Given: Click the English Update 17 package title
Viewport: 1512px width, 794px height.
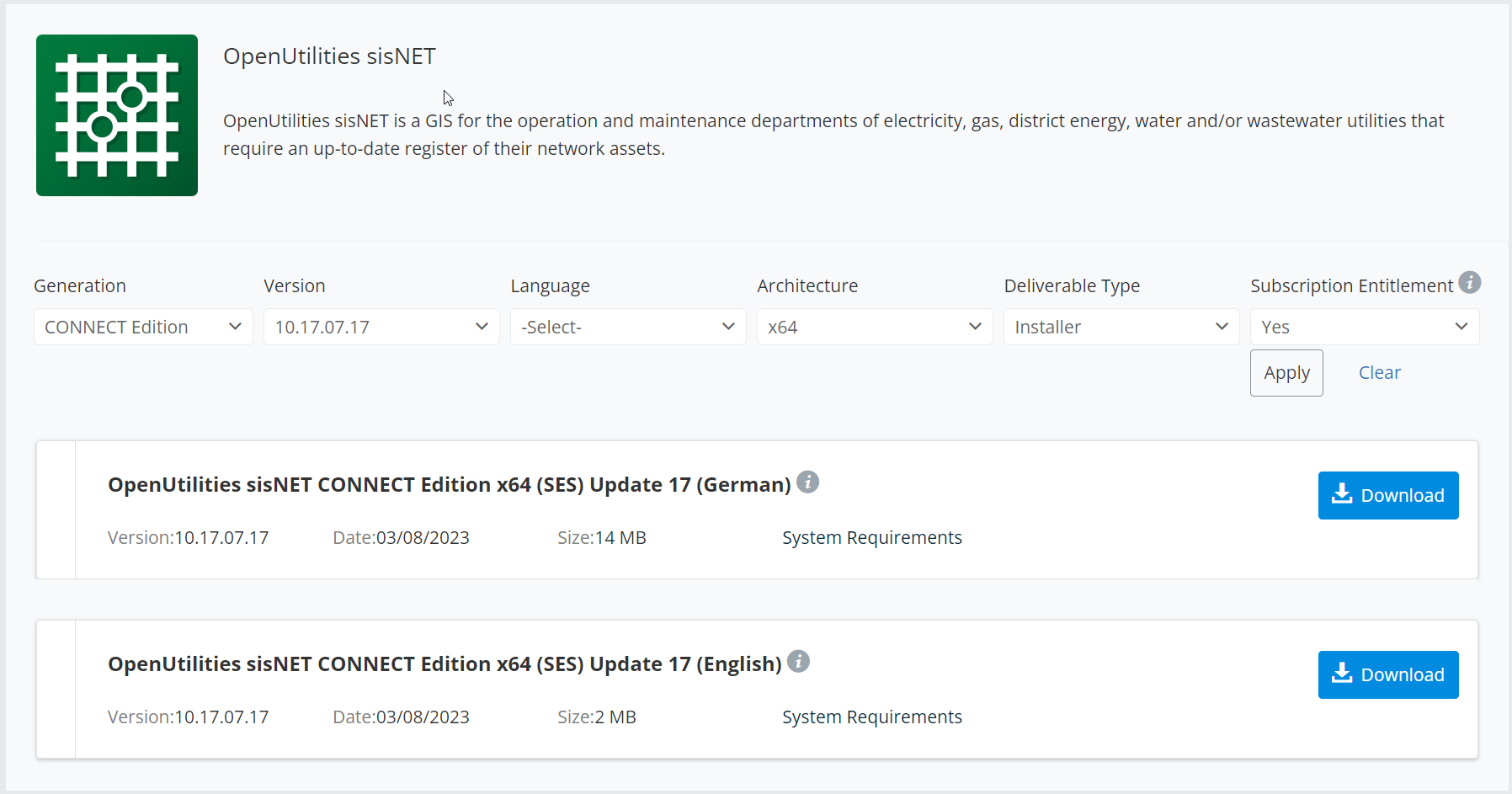Looking at the screenshot, I should point(445,664).
